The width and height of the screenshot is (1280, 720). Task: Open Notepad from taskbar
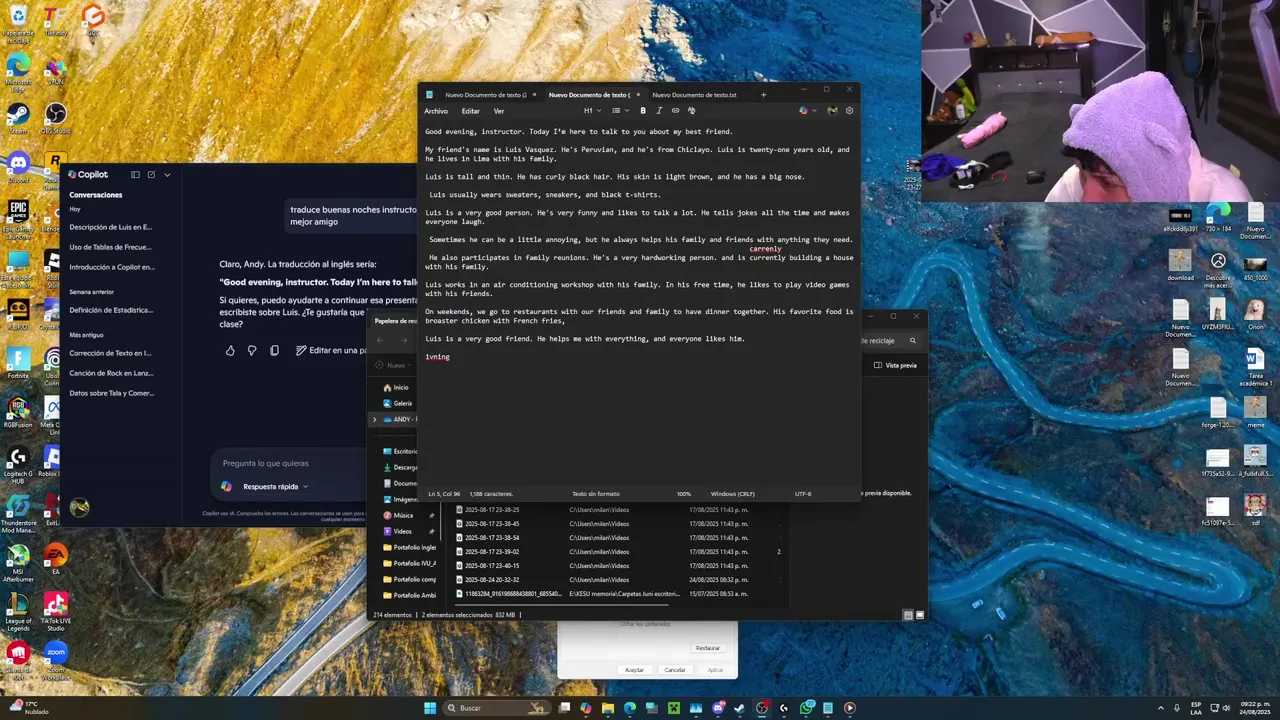pyautogui.click(x=828, y=708)
